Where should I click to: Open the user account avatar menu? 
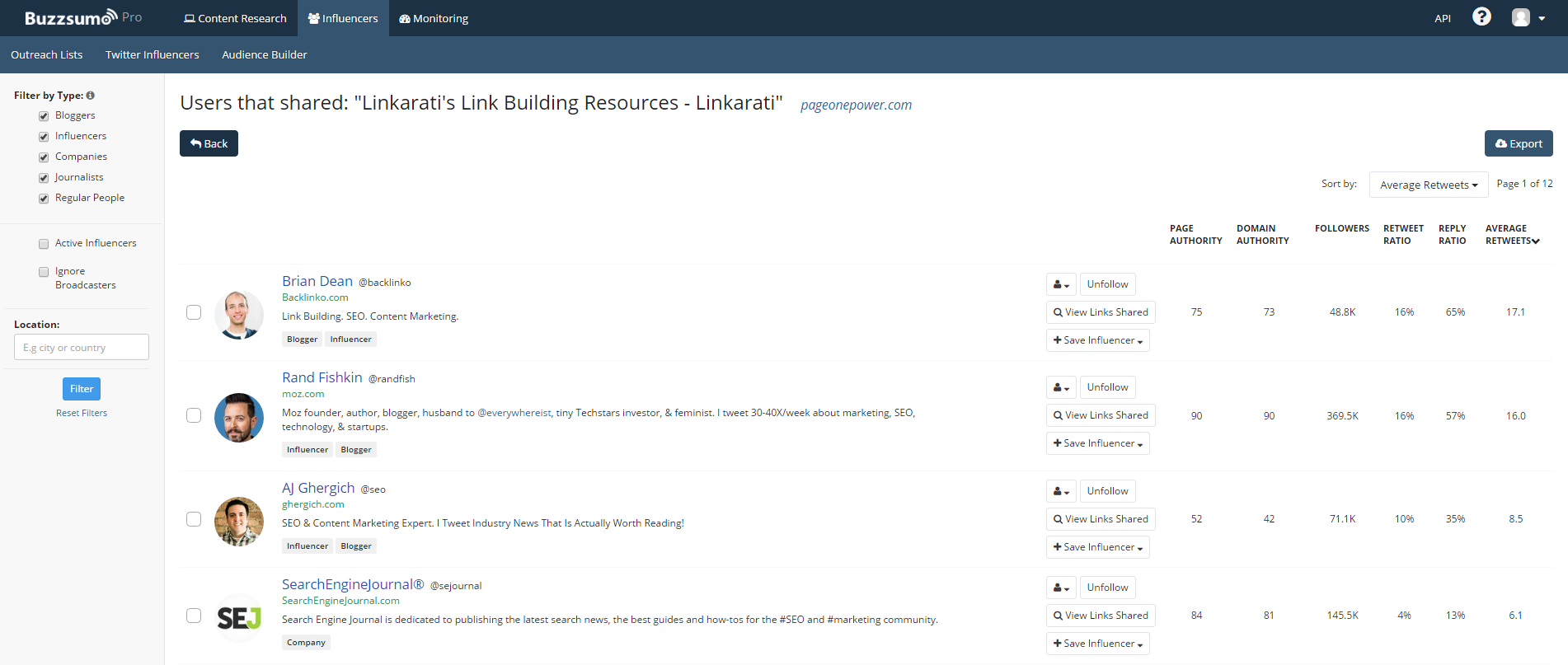coord(1528,18)
